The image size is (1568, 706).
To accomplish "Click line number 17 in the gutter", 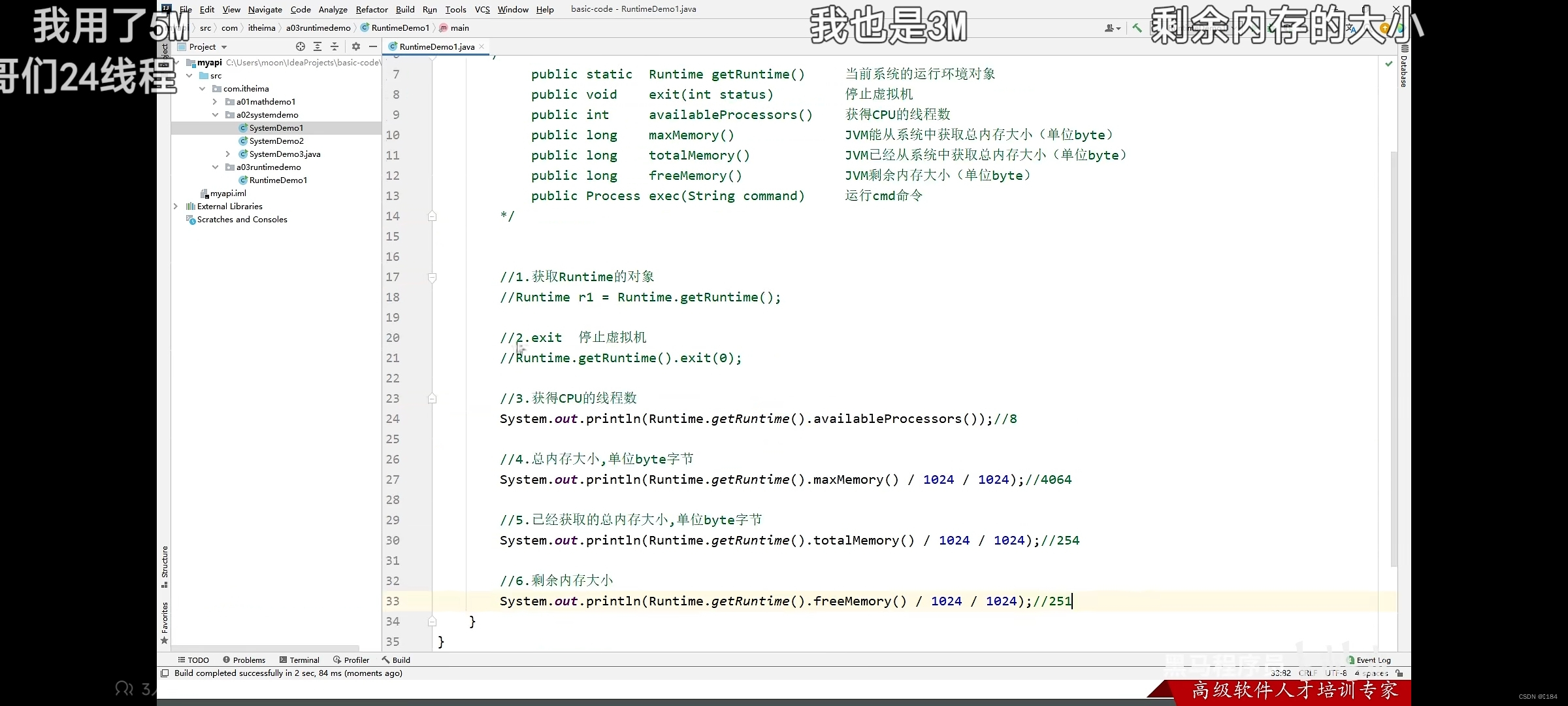I will click(x=393, y=277).
